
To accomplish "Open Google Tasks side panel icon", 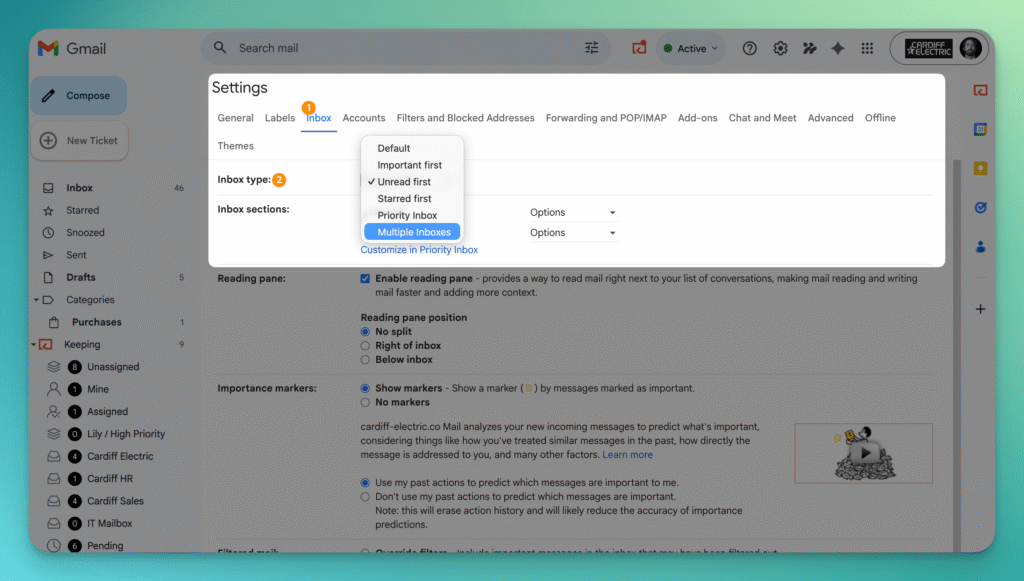I will 980,208.
